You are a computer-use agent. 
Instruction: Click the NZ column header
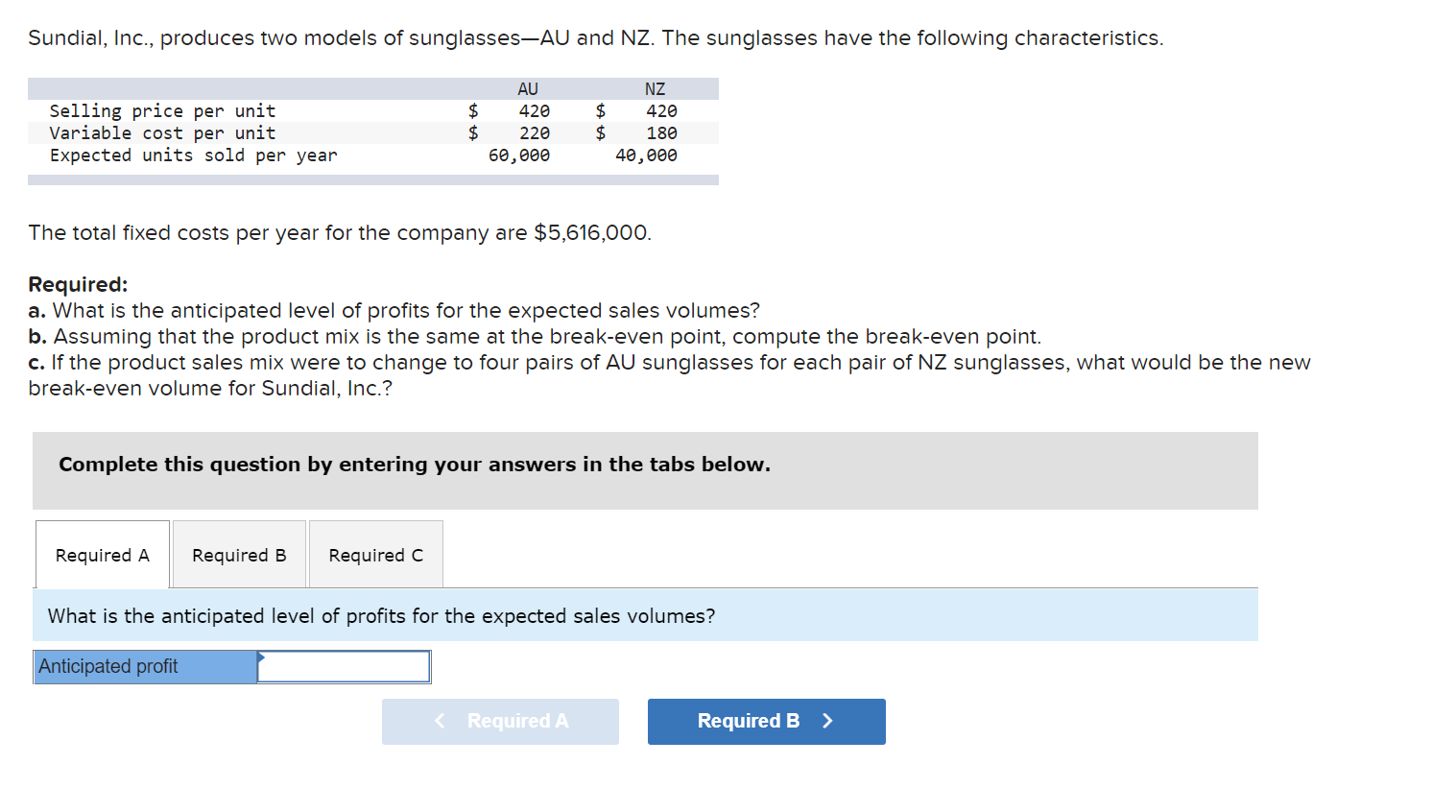pyautogui.click(x=655, y=89)
